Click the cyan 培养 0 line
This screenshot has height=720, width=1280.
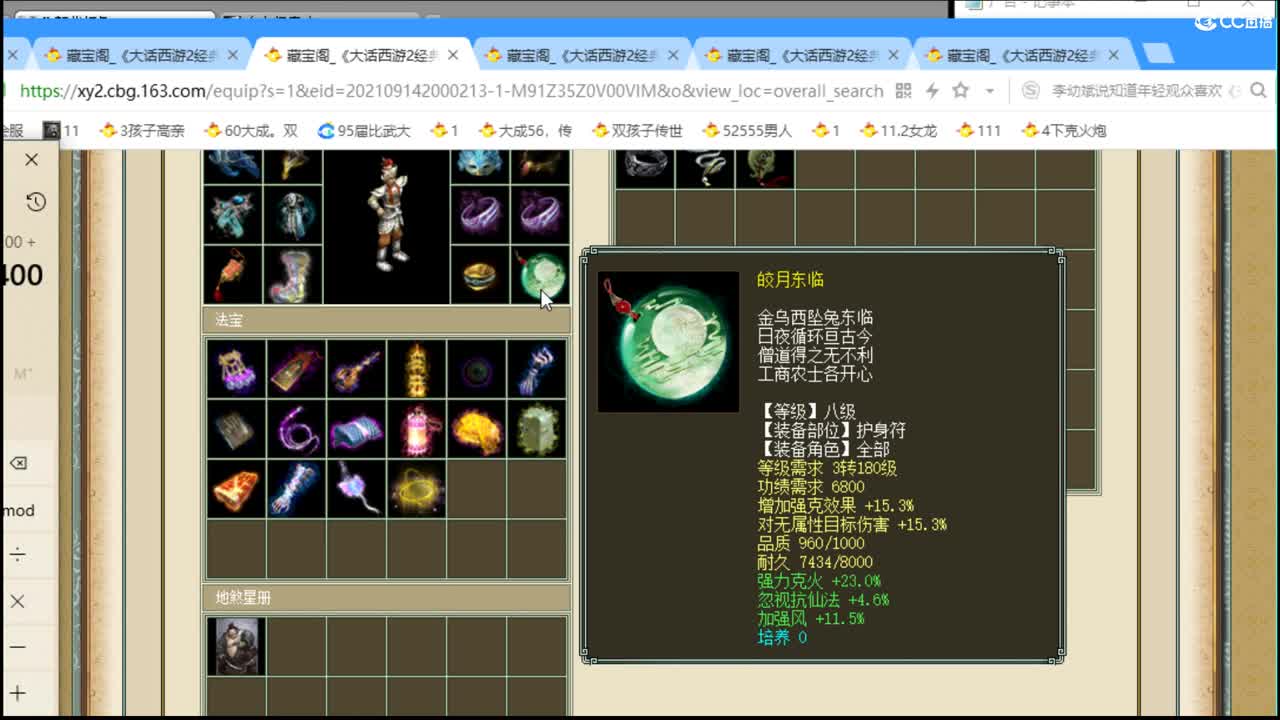pyautogui.click(x=781, y=637)
